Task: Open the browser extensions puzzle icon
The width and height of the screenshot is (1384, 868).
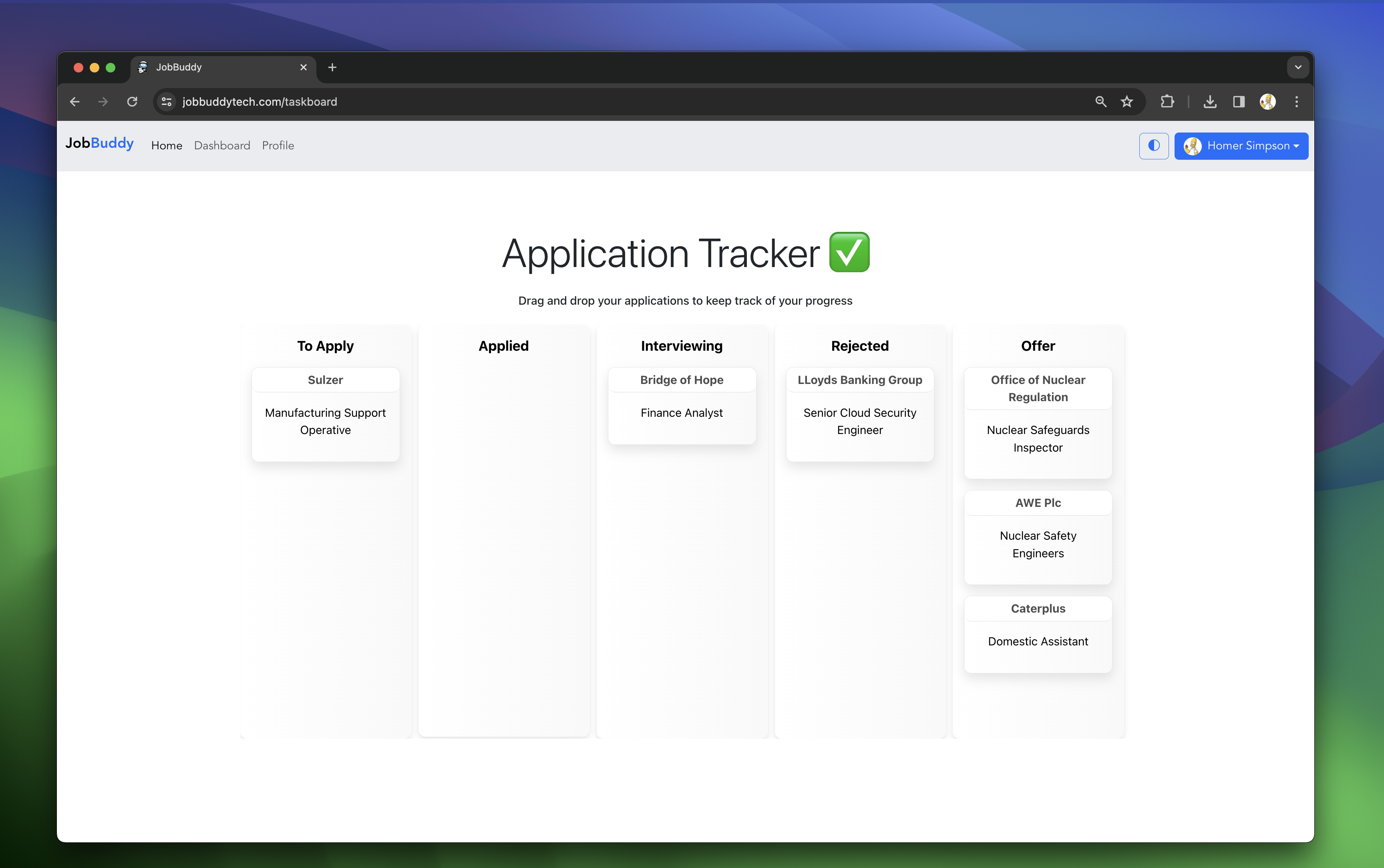Action: (1167, 102)
